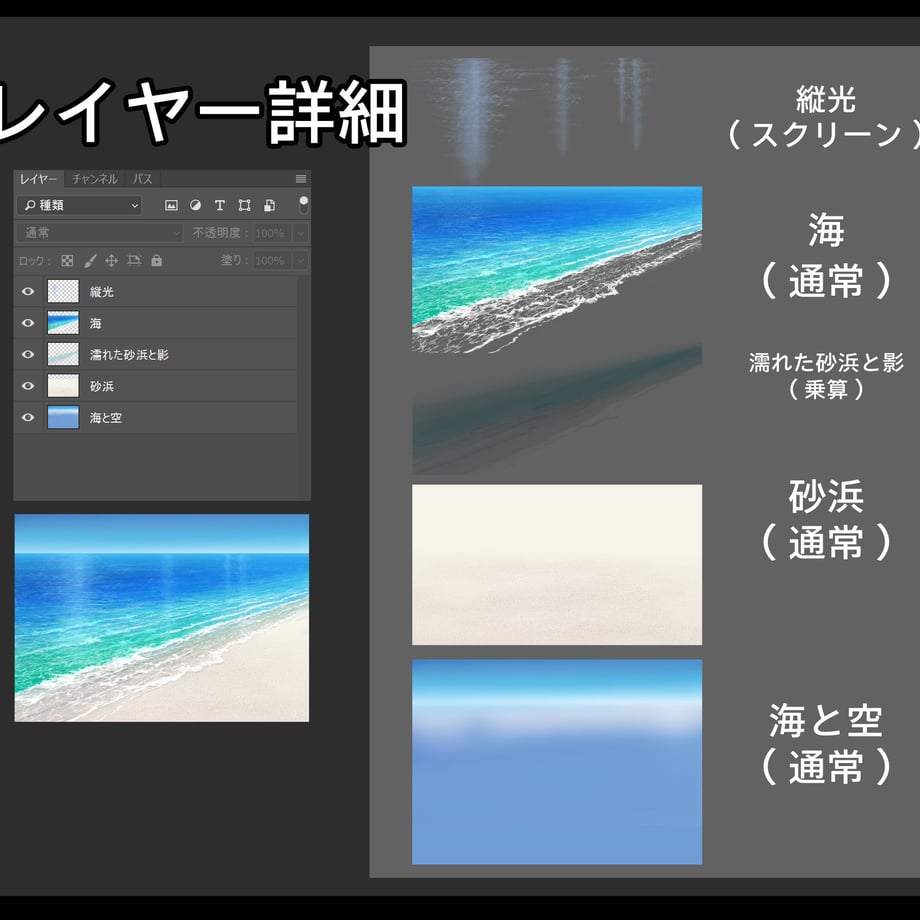Click lock image pixels brush icon
Screen dimensions: 920x920
point(90,261)
